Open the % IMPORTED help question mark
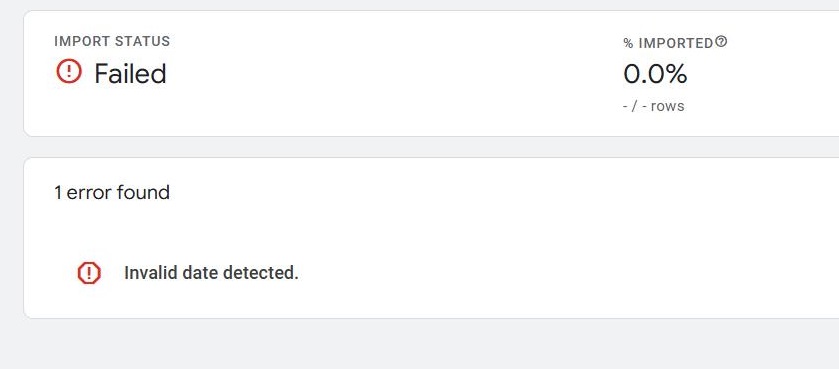Image resolution: width=839 pixels, height=369 pixels. [x=721, y=41]
